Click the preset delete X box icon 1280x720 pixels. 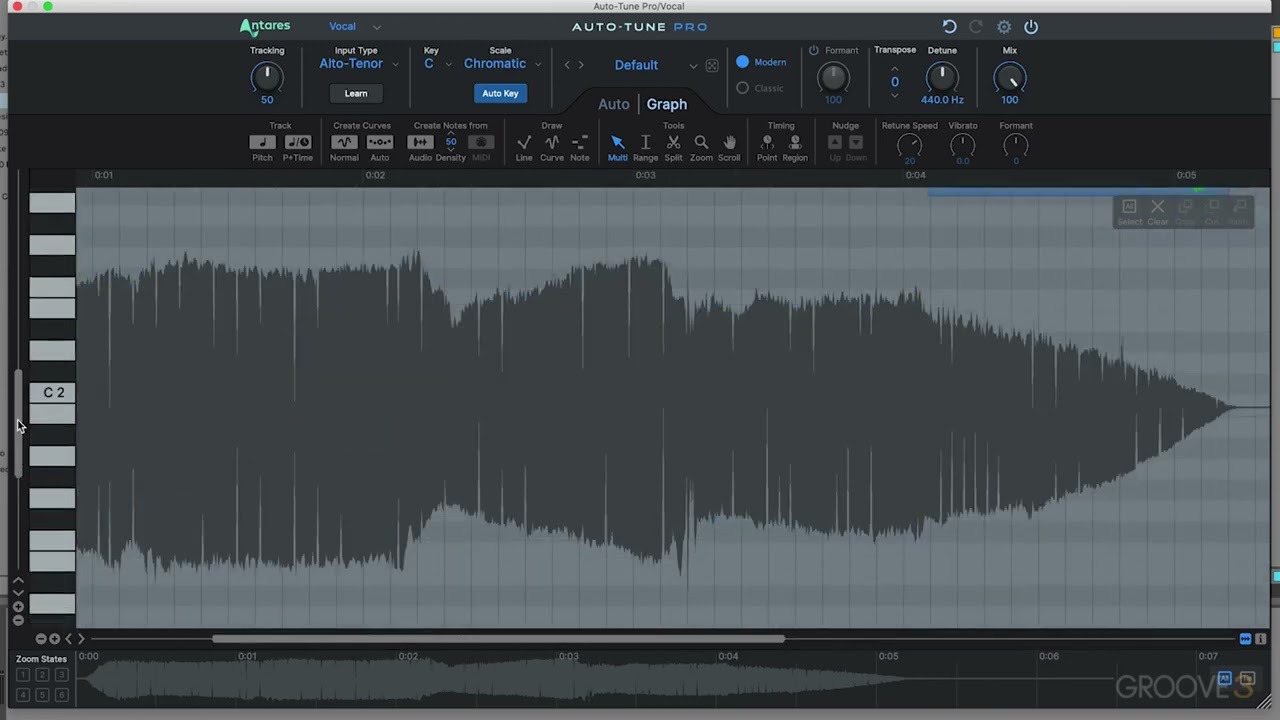pos(712,66)
